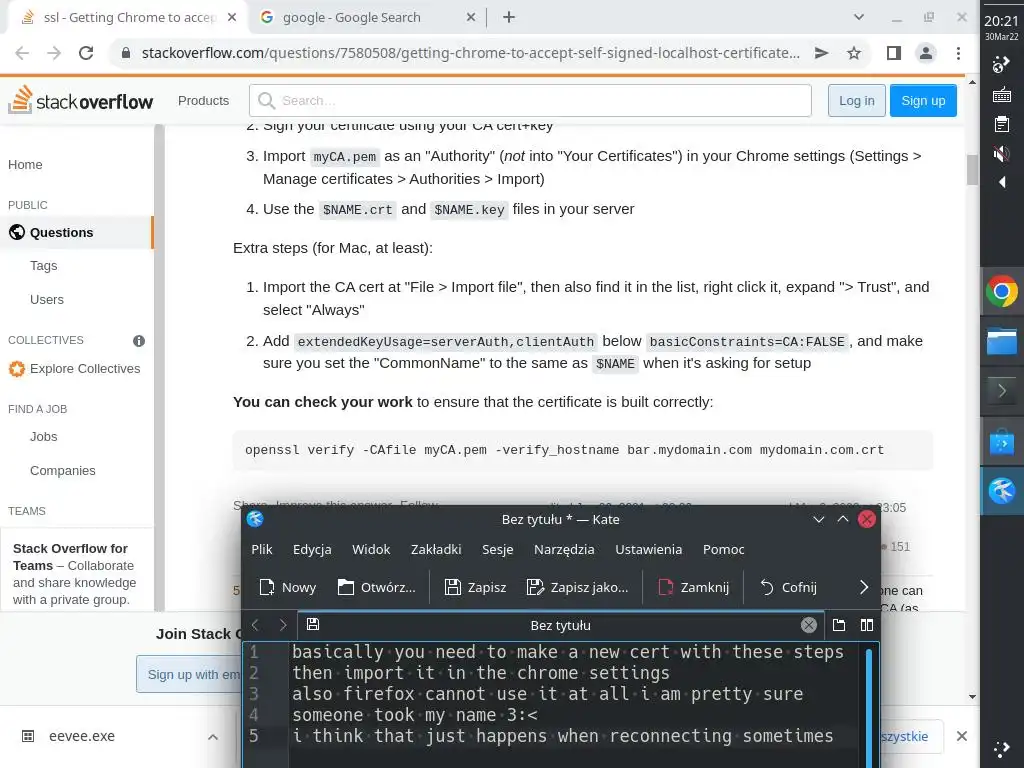The width and height of the screenshot is (1024, 768).
Task: Open Questions in the sidebar
Action: click(x=76, y=232)
